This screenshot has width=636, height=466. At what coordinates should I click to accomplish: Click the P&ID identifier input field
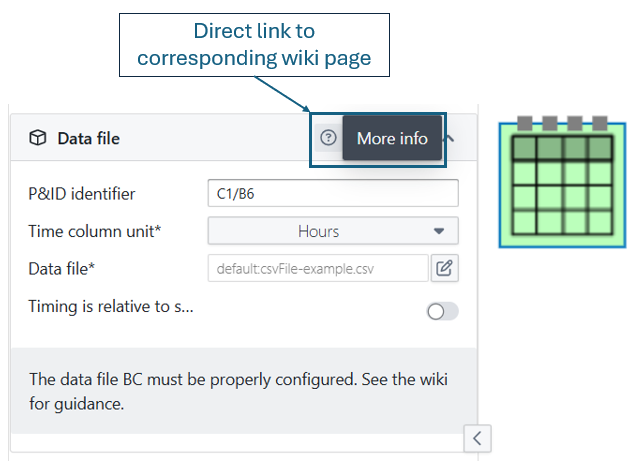click(332, 193)
